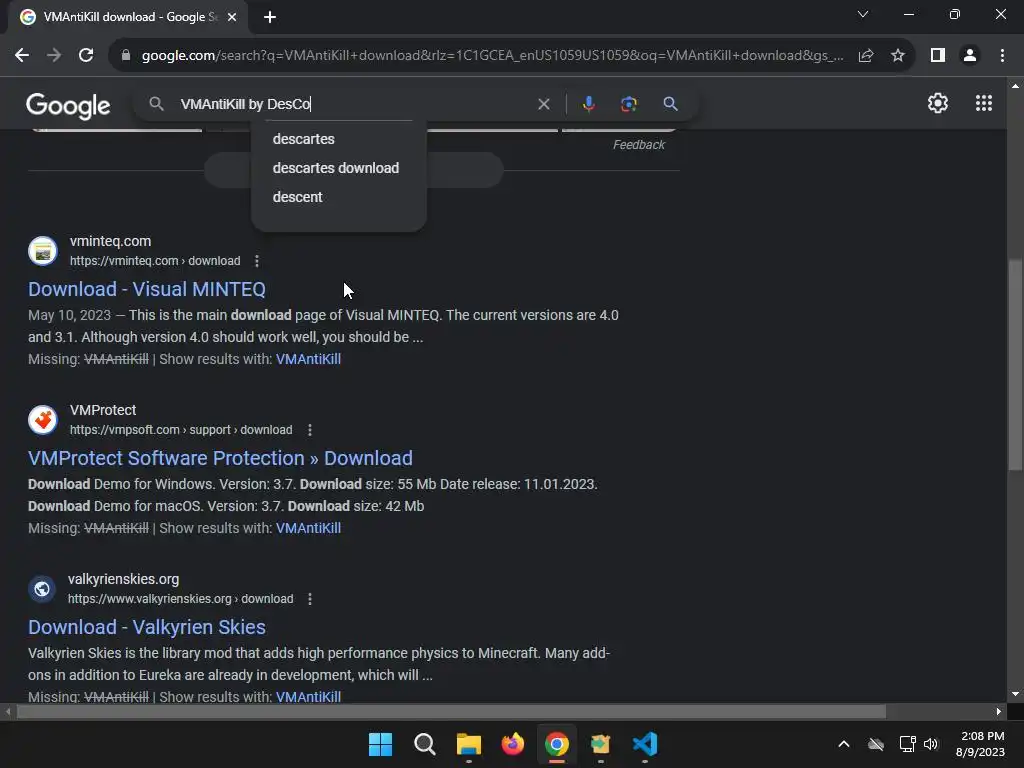Open the tab search dropdown chevron
1024x768 pixels.
click(863, 14)
